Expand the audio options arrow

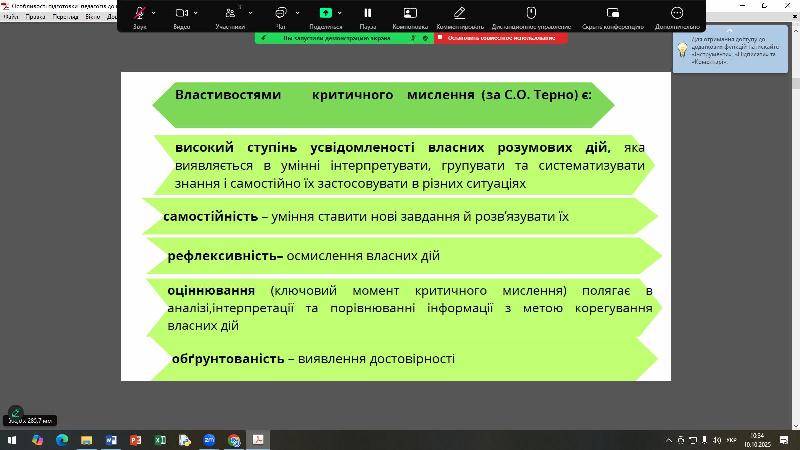point(154,10)
